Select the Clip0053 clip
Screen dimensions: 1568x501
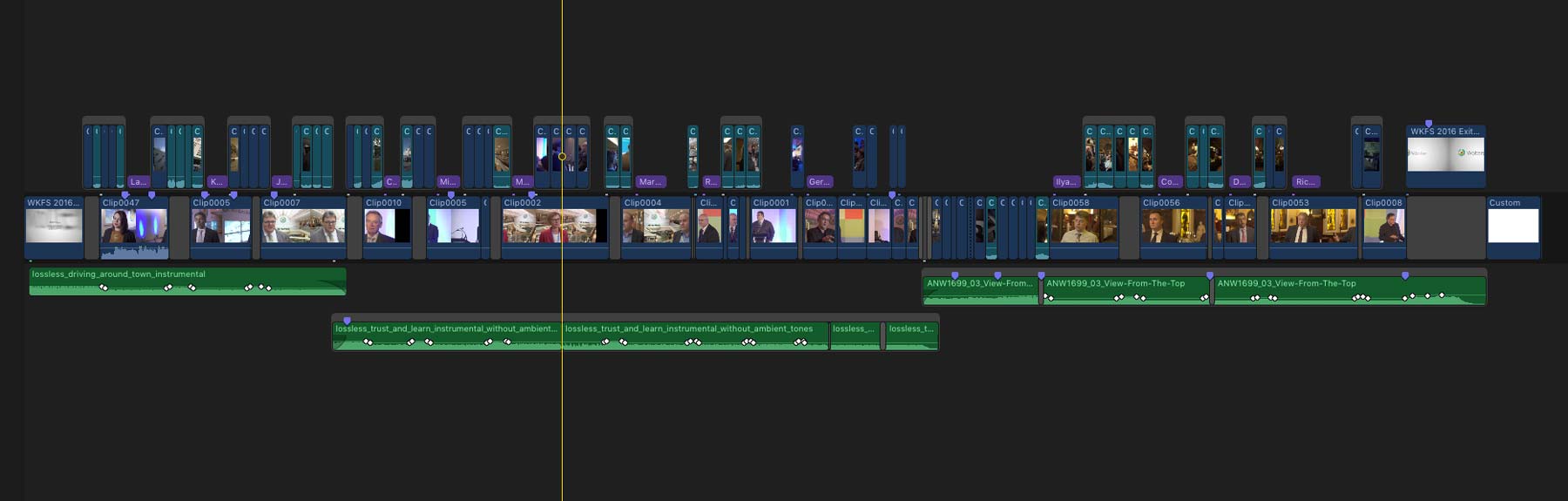point(1313,227)
